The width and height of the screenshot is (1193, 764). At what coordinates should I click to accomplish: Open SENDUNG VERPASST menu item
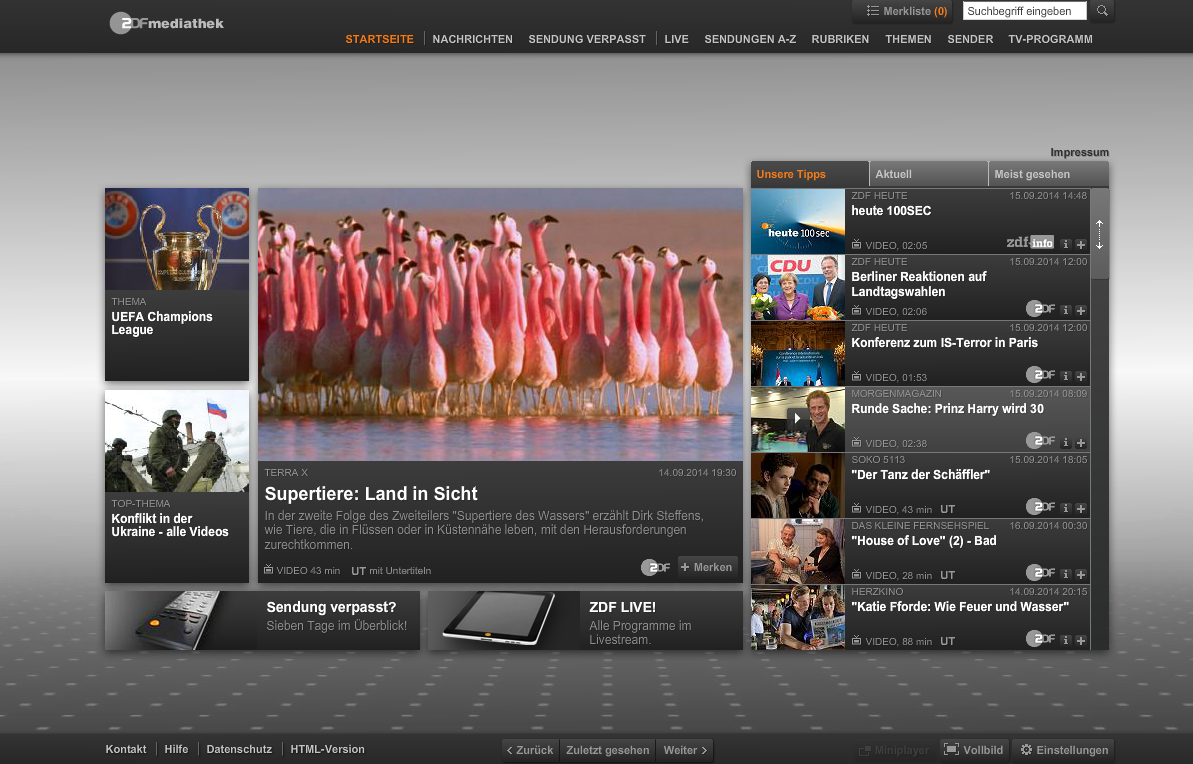point(587,39)
